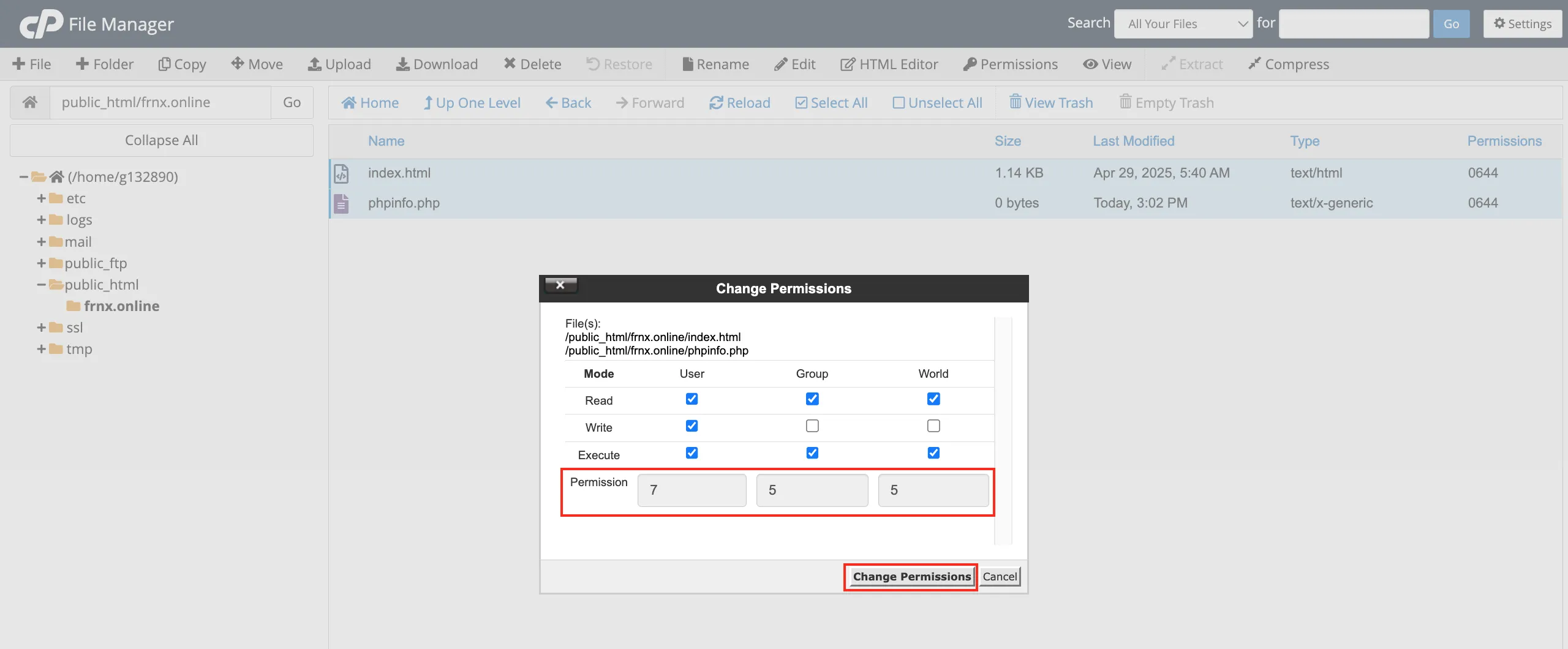Navigate Forward in file list
The height and width of the screenshot is (649, 1568).
pyautogui.click(x=650, y=103)
